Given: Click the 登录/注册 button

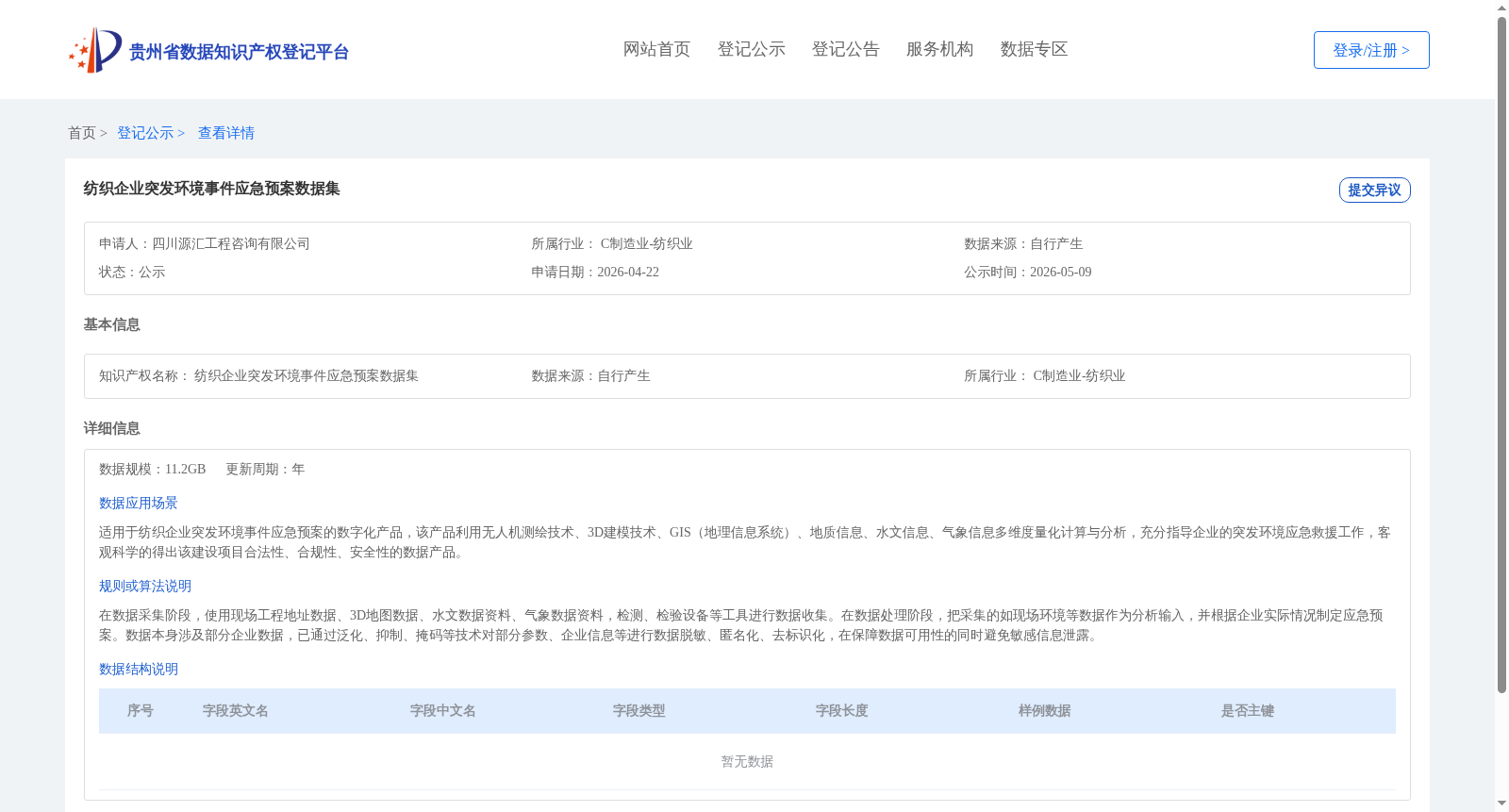Looking at the screenshot, I should 1371,50.
